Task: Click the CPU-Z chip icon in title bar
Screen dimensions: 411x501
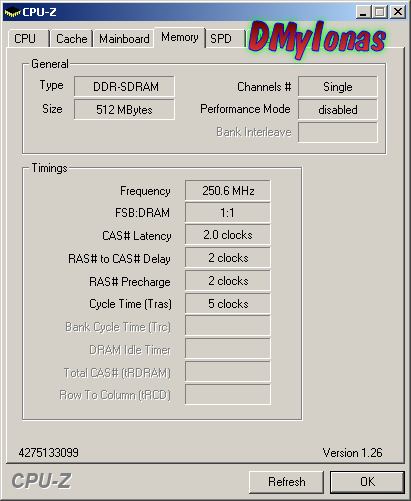Action: [x=12, y=12]
